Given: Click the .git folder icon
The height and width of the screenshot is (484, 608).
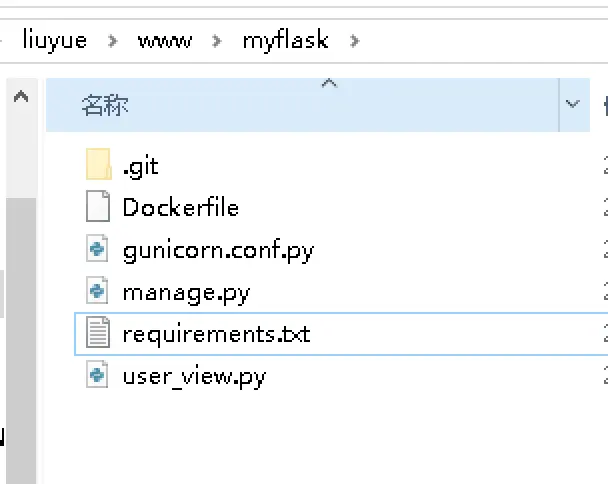Looking at the screenshot, I should (x=98, y=165).
